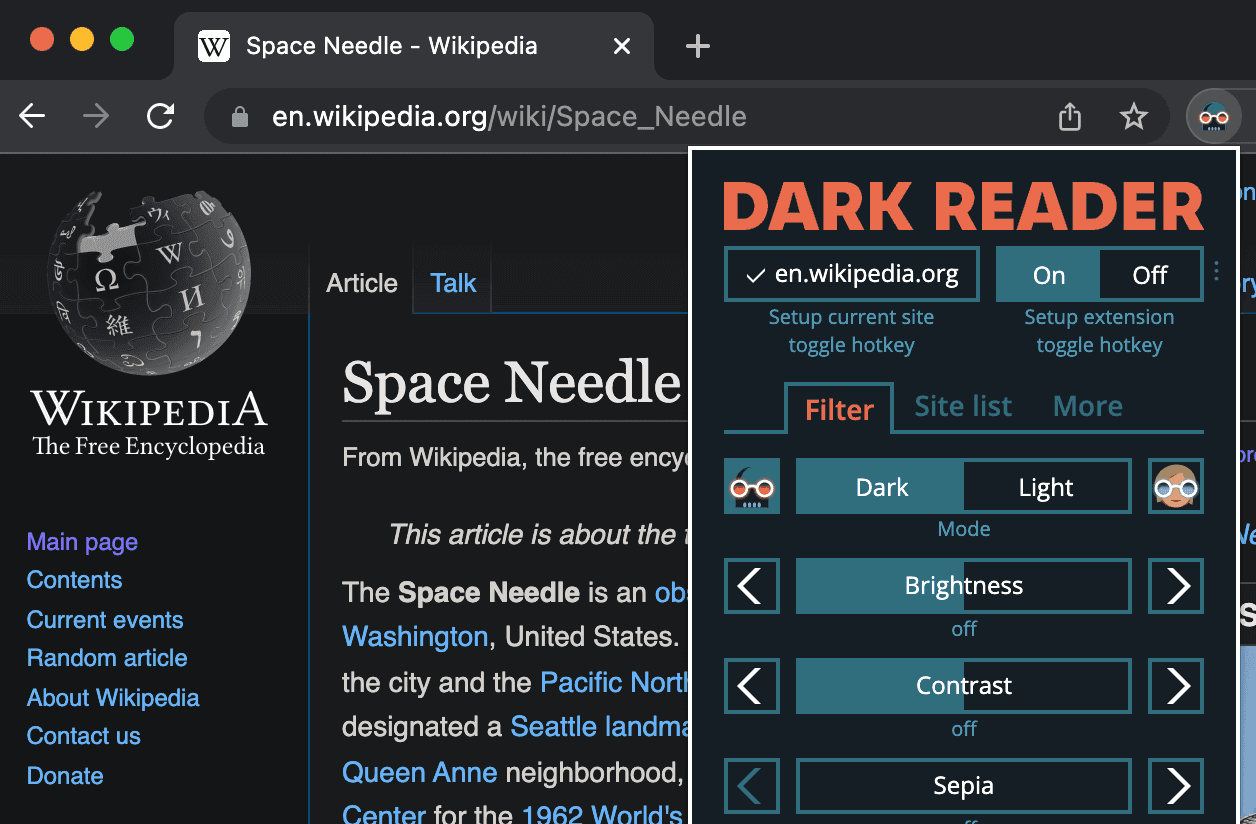This screenshot has width=1256, height=824.
Task: Click the dark-mode mascot icon beside Mode
Action: tap(752, 486)
